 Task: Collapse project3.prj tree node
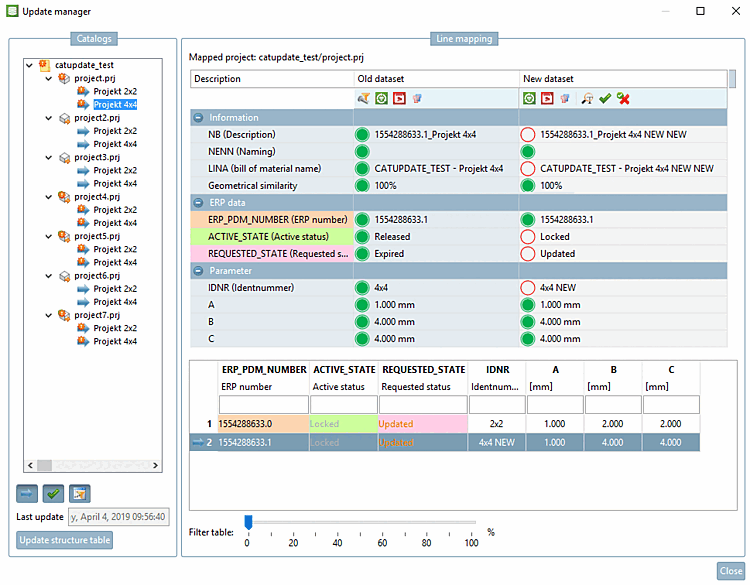coord(49,157)
